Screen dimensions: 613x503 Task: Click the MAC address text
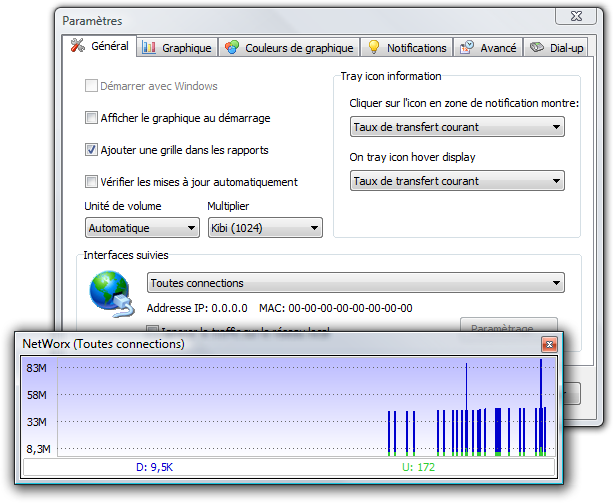tap(336, 308)
